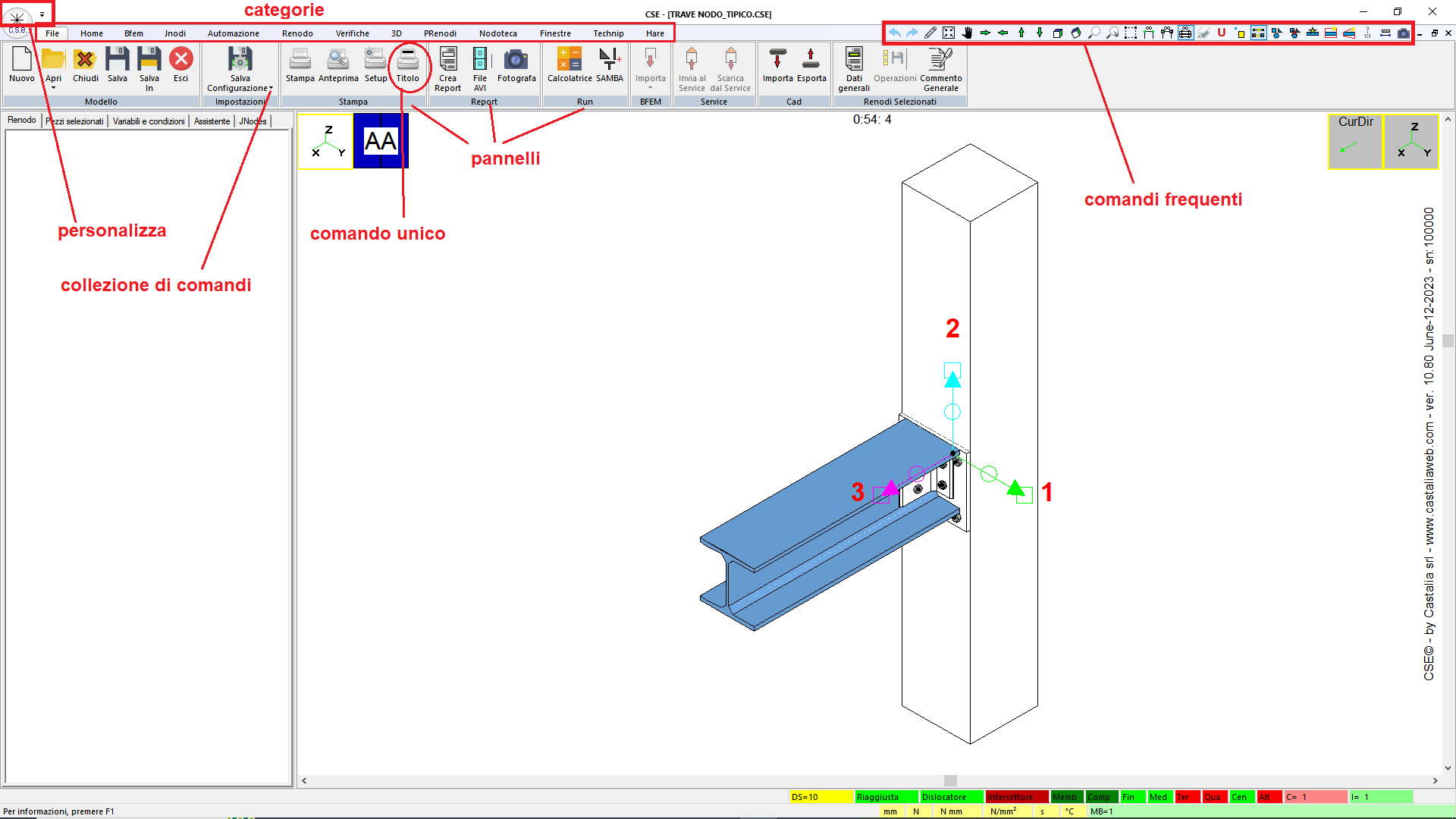The image size is (1456, 819).
Task: Switch to Variabili e condizioni tab
Action: (149, 121)
